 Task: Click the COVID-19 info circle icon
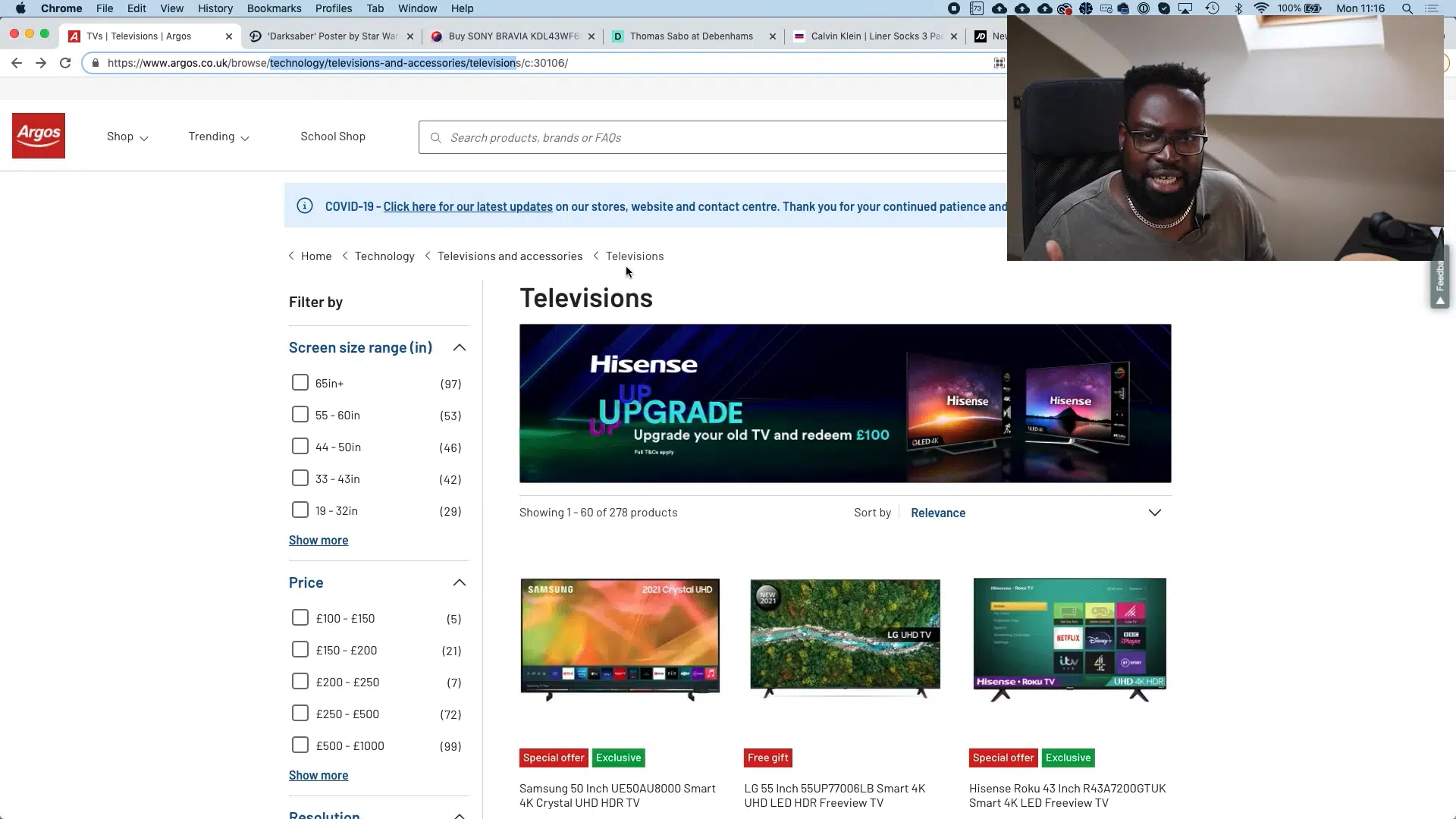(305, 206)
